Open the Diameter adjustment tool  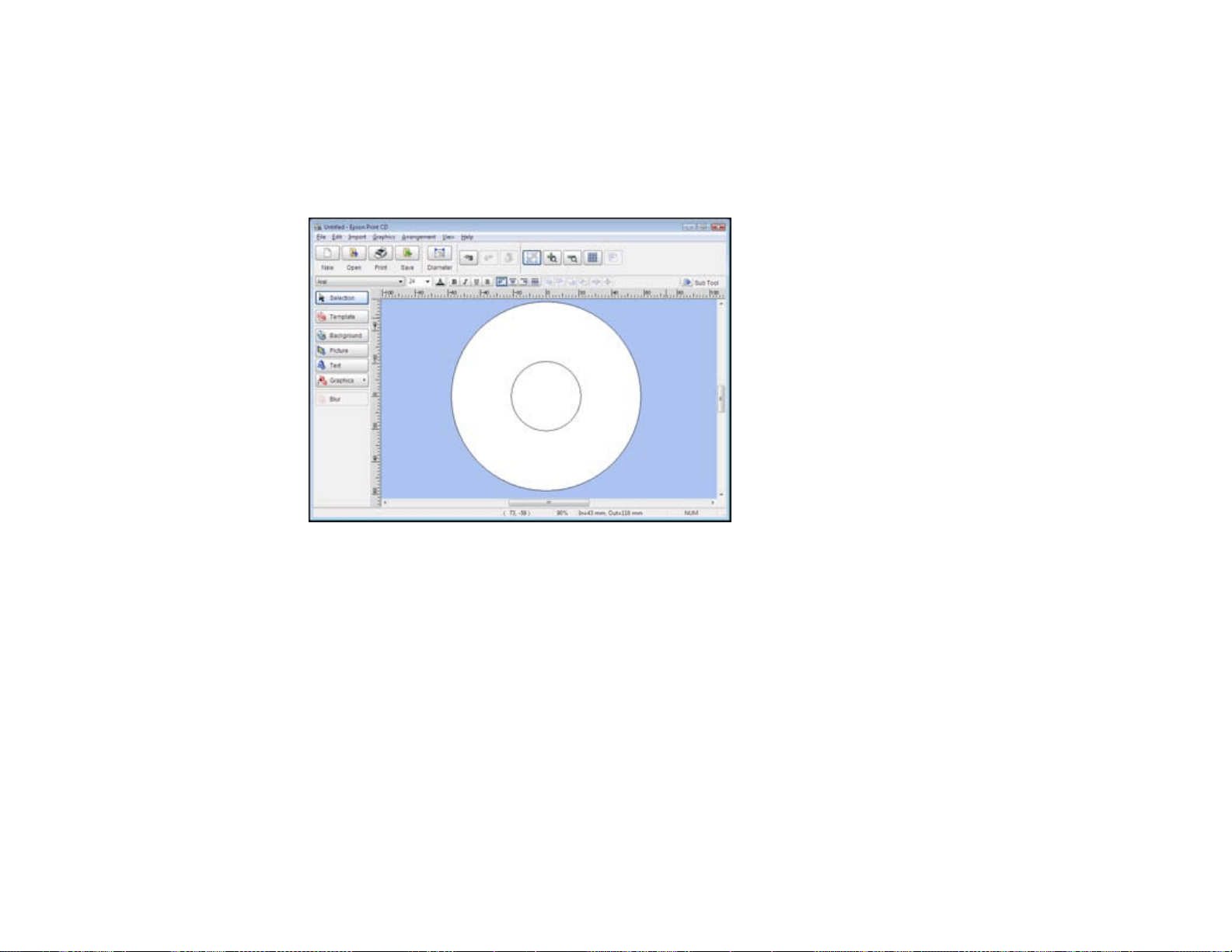pos(439,253)
